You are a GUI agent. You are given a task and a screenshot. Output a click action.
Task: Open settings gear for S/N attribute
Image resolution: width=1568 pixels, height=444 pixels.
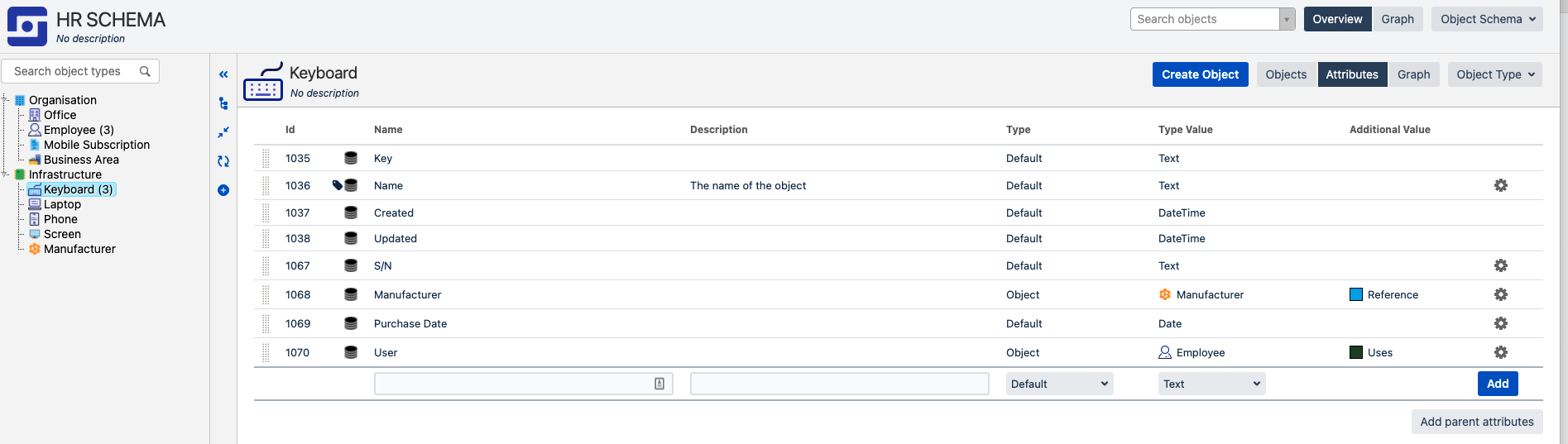(x=1500, y=265)
